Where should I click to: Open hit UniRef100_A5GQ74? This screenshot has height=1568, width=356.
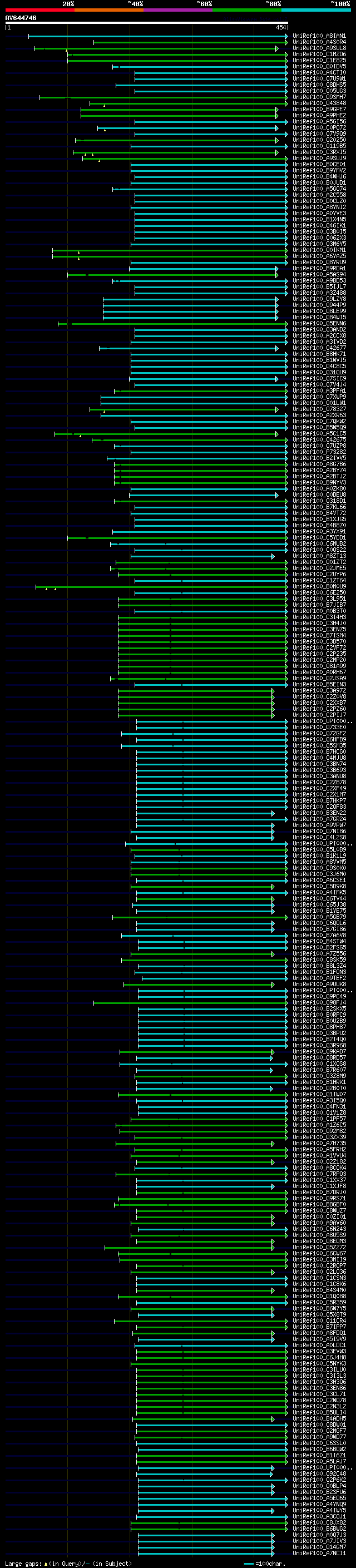click(x=319, y=189)
